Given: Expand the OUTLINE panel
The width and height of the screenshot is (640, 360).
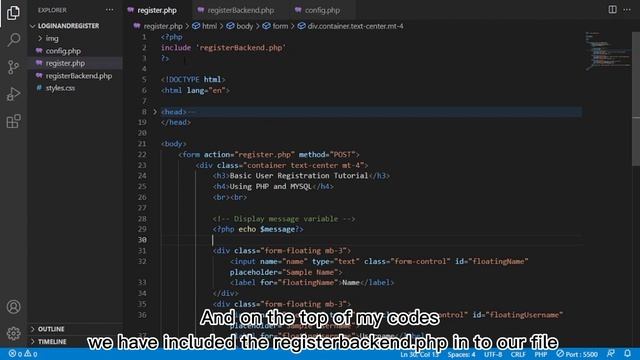Looking at the screenshot, I should [51, 329].
